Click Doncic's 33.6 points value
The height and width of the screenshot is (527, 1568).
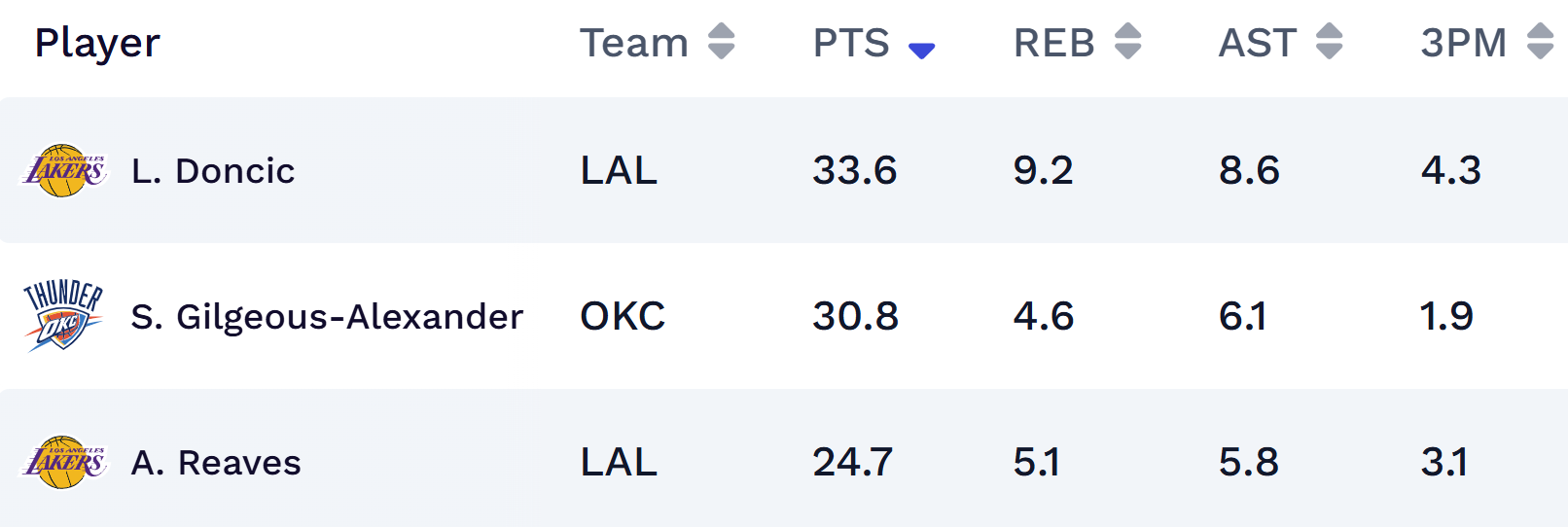[x=854, y=171]
